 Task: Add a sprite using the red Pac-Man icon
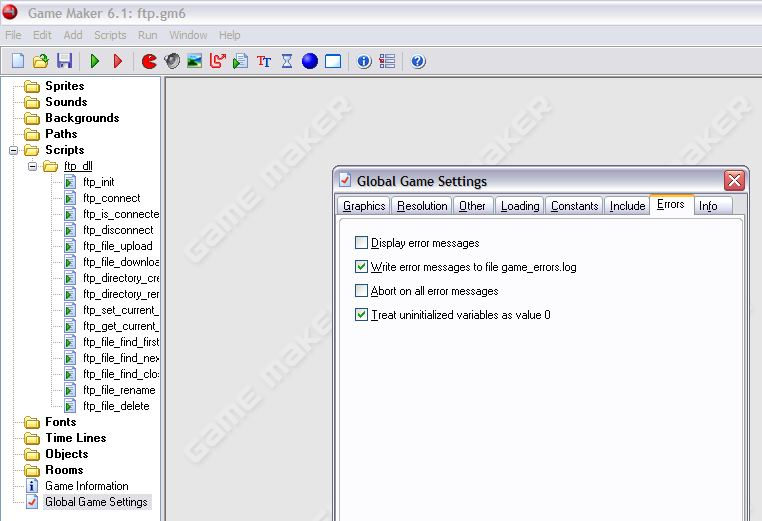pos(149,61)
